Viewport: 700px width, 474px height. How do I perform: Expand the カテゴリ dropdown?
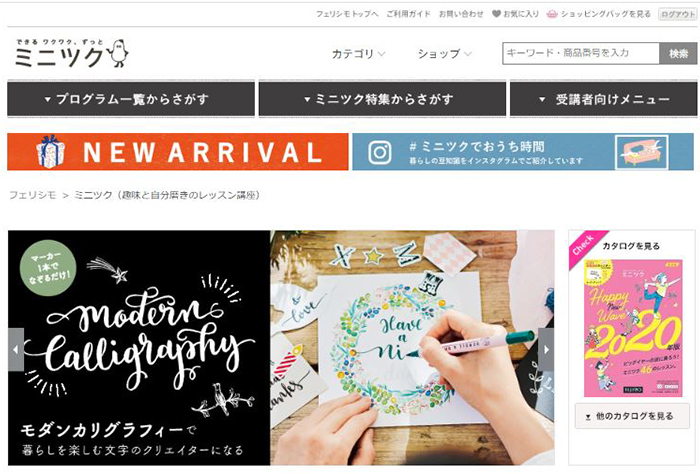coord(358,54)
